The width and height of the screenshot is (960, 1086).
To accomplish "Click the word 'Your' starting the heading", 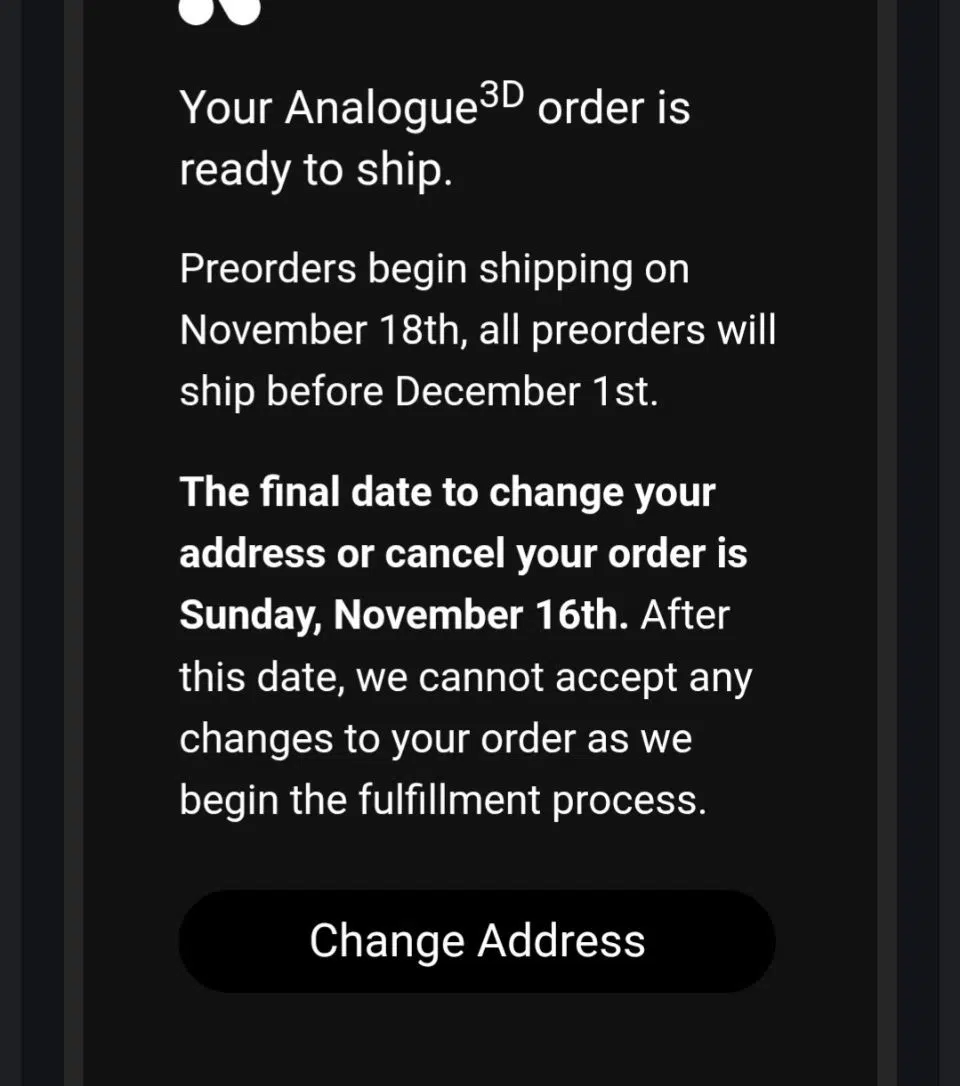I will tap(226, 108).
